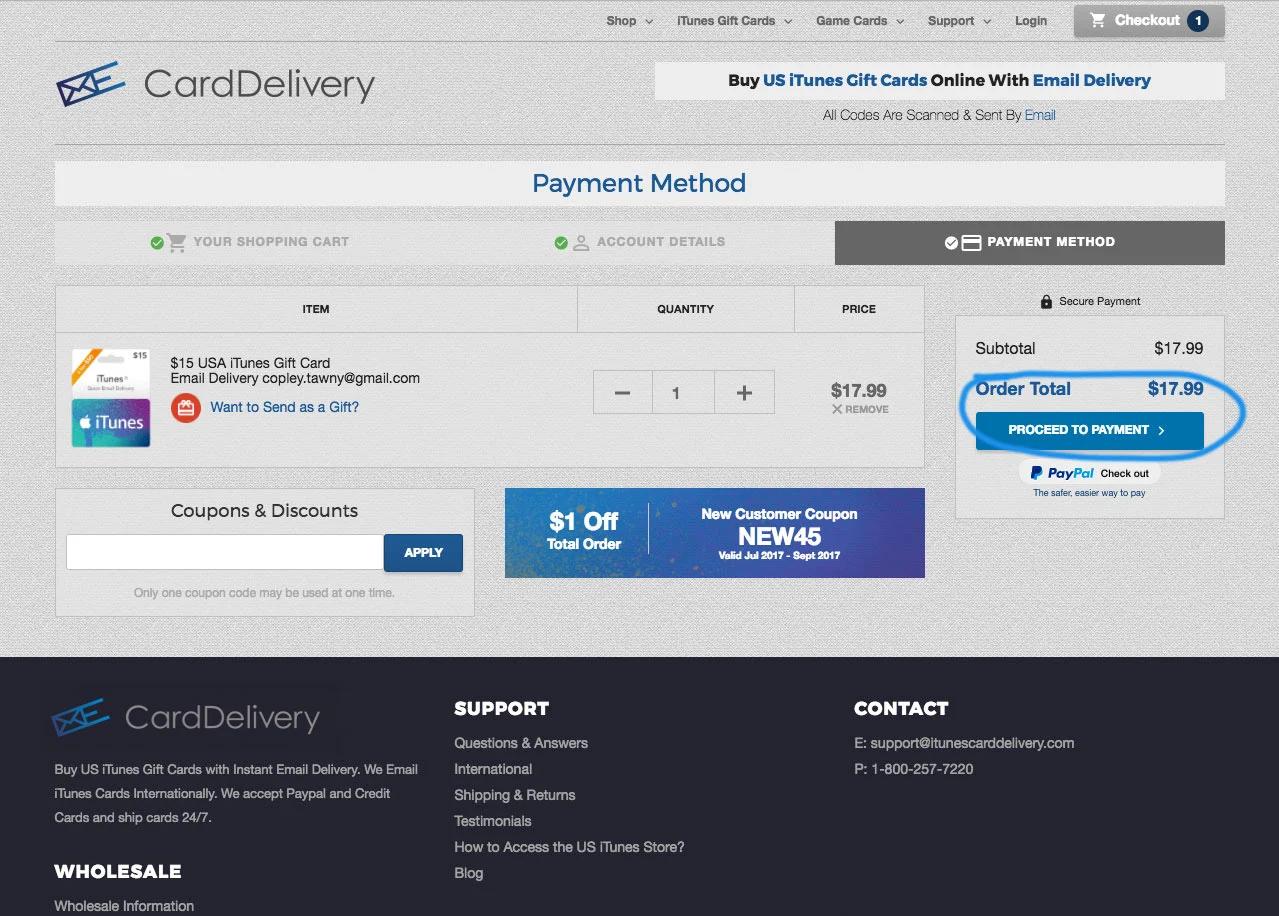The width and height of the screenshot is (1279, 916).
Task: Click the credit card icon in Payment Method step
Action: 971,242
